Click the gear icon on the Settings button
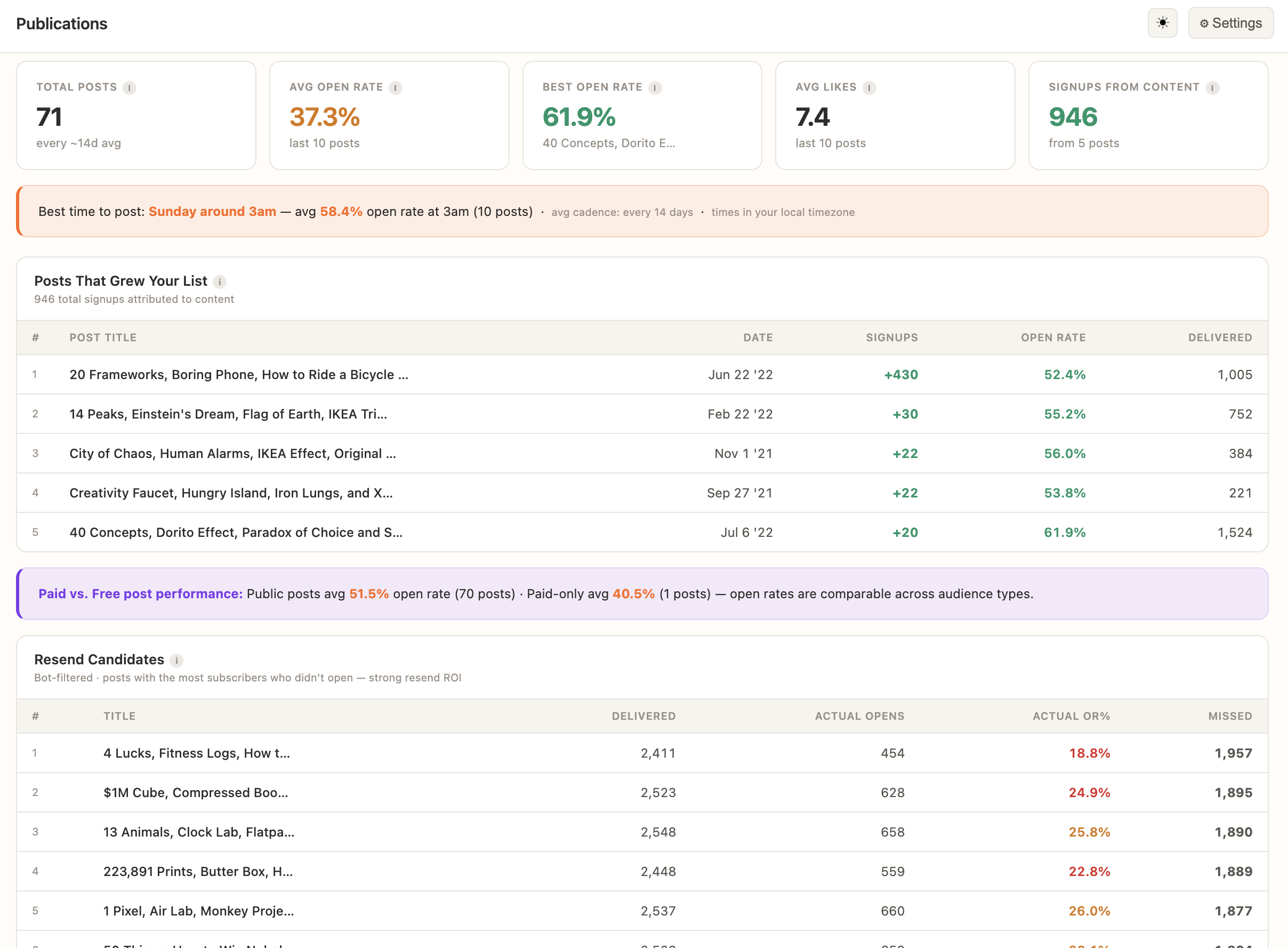1288x948 pixels. pos(1204,23)
